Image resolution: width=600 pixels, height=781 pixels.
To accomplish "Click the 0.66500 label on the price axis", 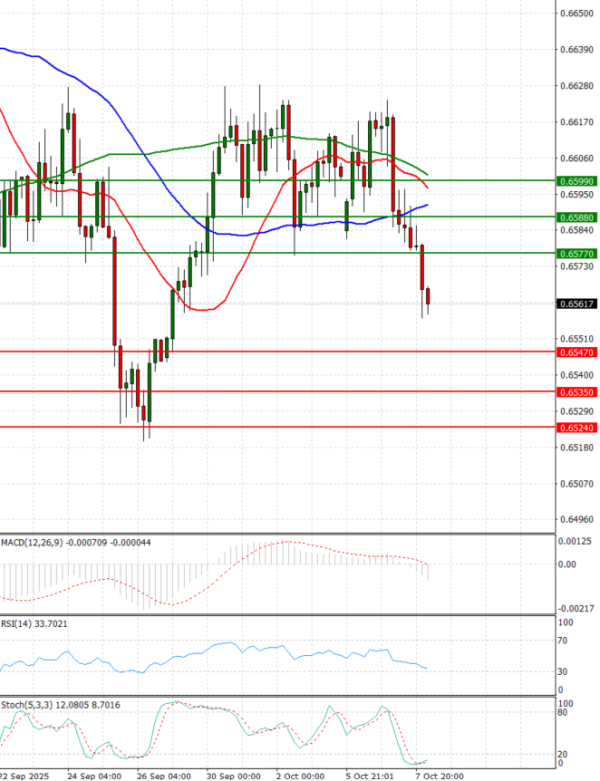I will (x=575, y=13).
